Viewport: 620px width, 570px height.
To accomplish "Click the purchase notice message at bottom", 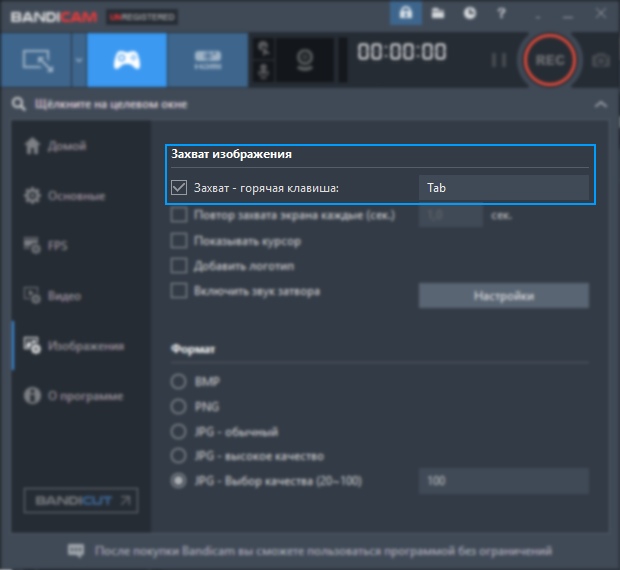I will [x=323, y=551].
